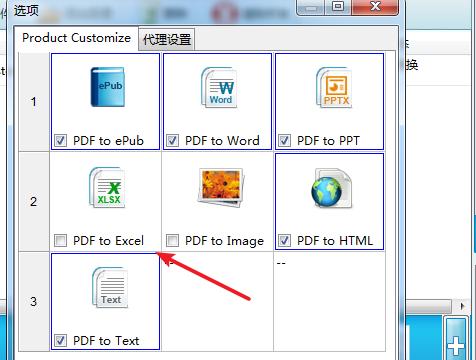This screenshot has width=476, height=360.
Task: Click the scrollbar right arrow in background window
Action: pos(462,306)
